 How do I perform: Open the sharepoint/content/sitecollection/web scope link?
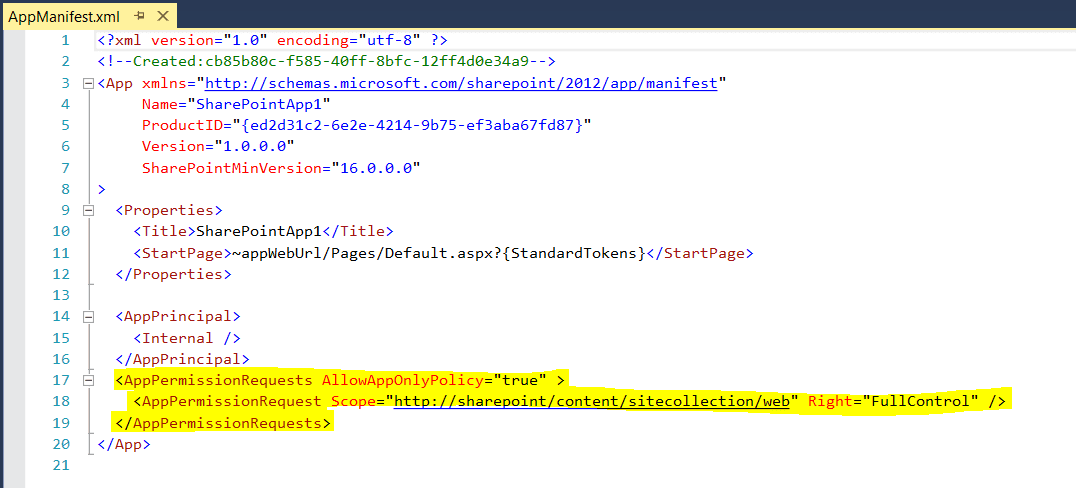click(x=592, y=402)
